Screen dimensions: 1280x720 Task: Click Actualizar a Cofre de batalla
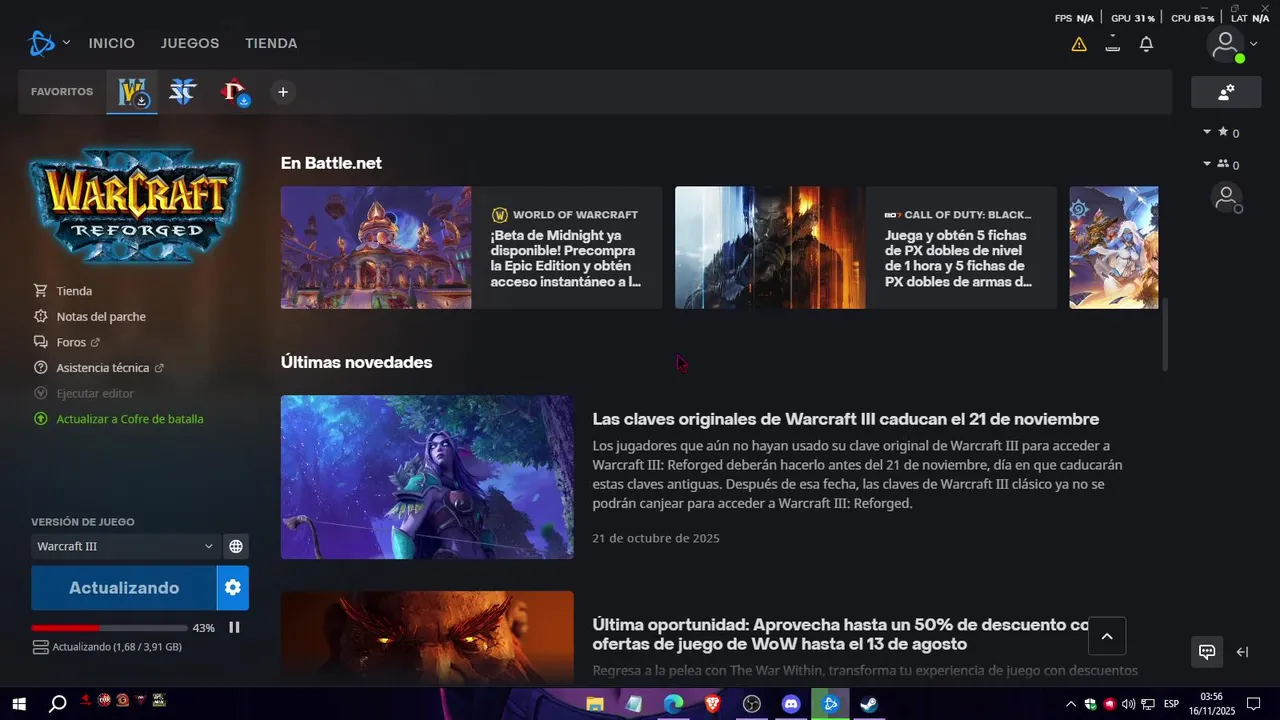[x=130, y=419]
